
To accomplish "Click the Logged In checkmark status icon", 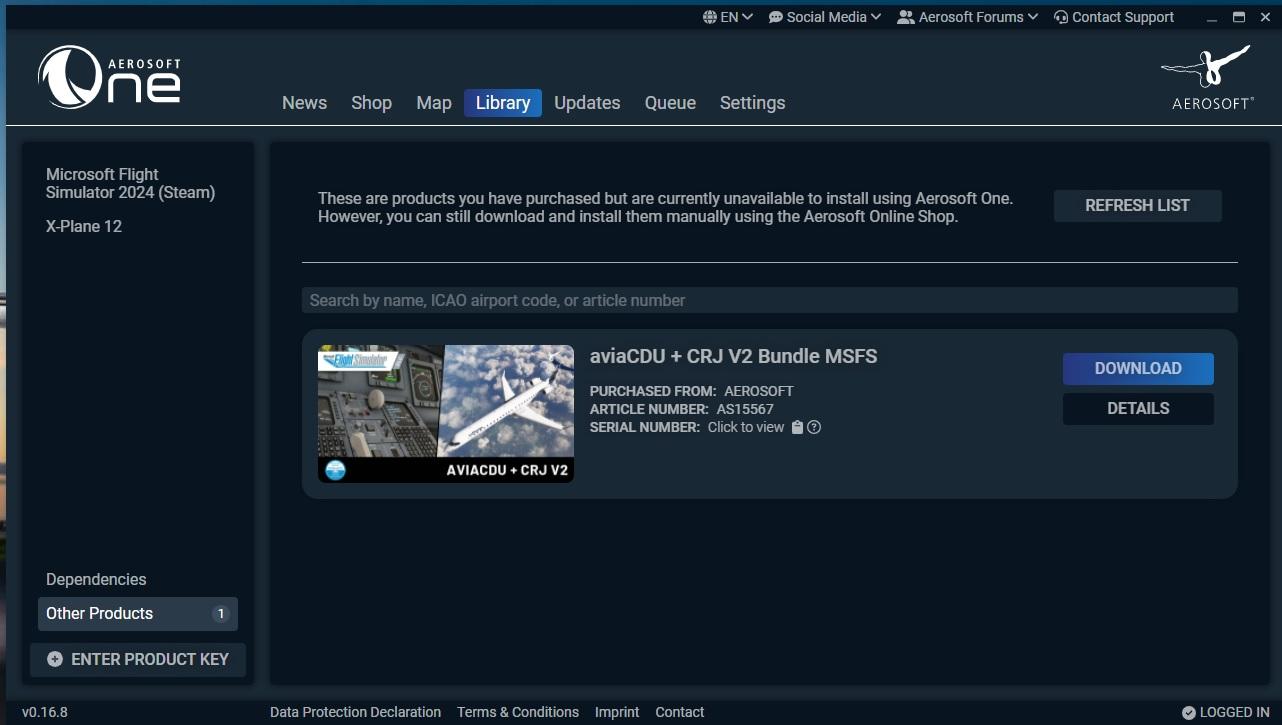I will 1188,713.
